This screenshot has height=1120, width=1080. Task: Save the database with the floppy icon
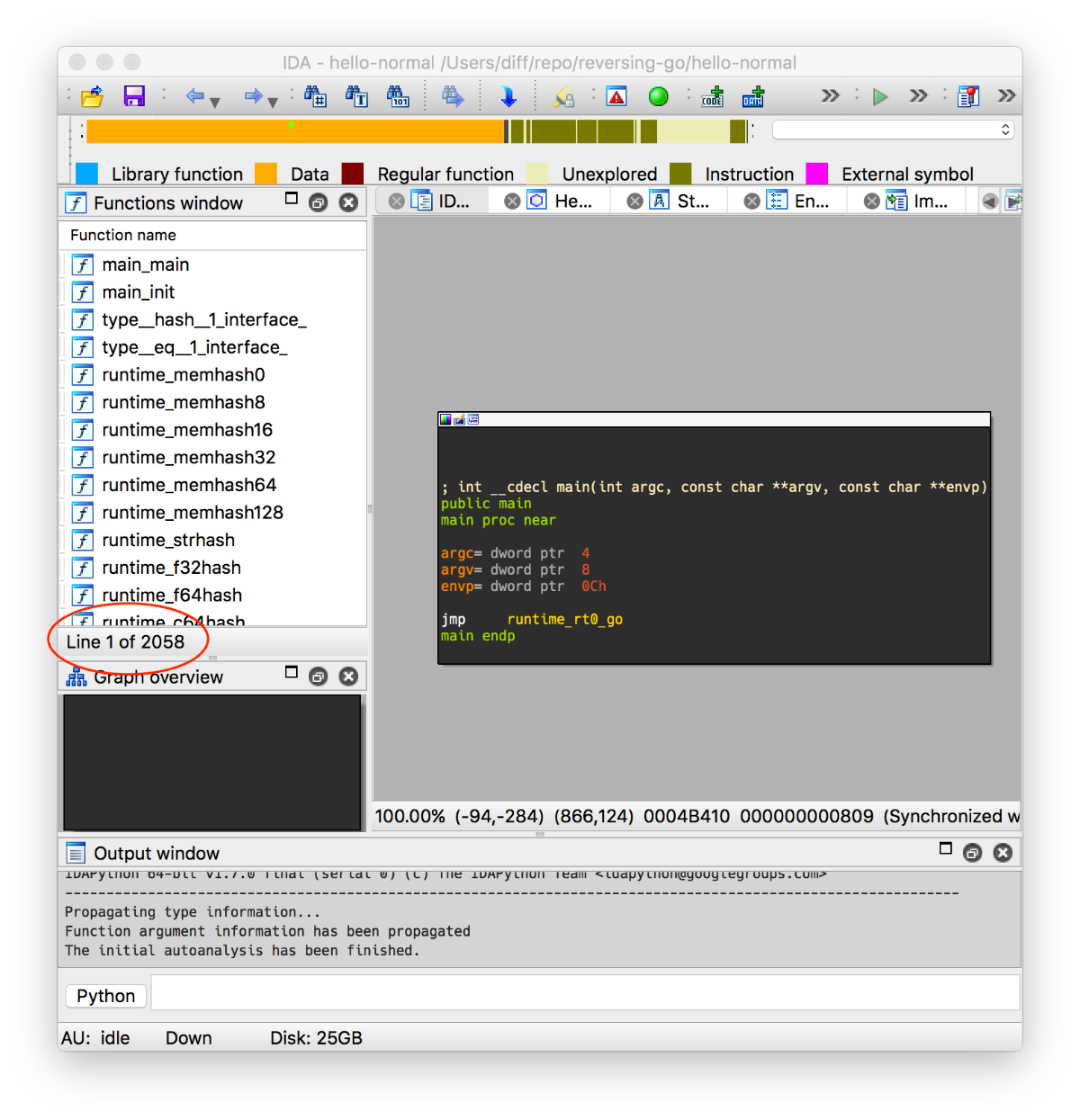click(134, 96)
